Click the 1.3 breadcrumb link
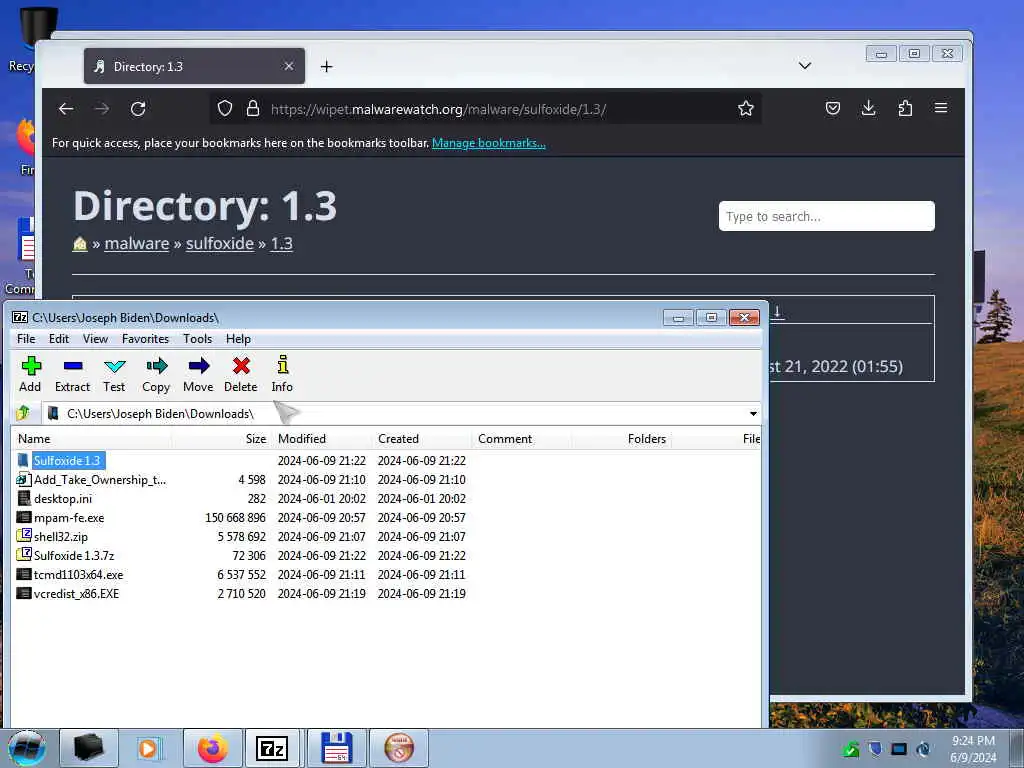 tap(281, 244)
